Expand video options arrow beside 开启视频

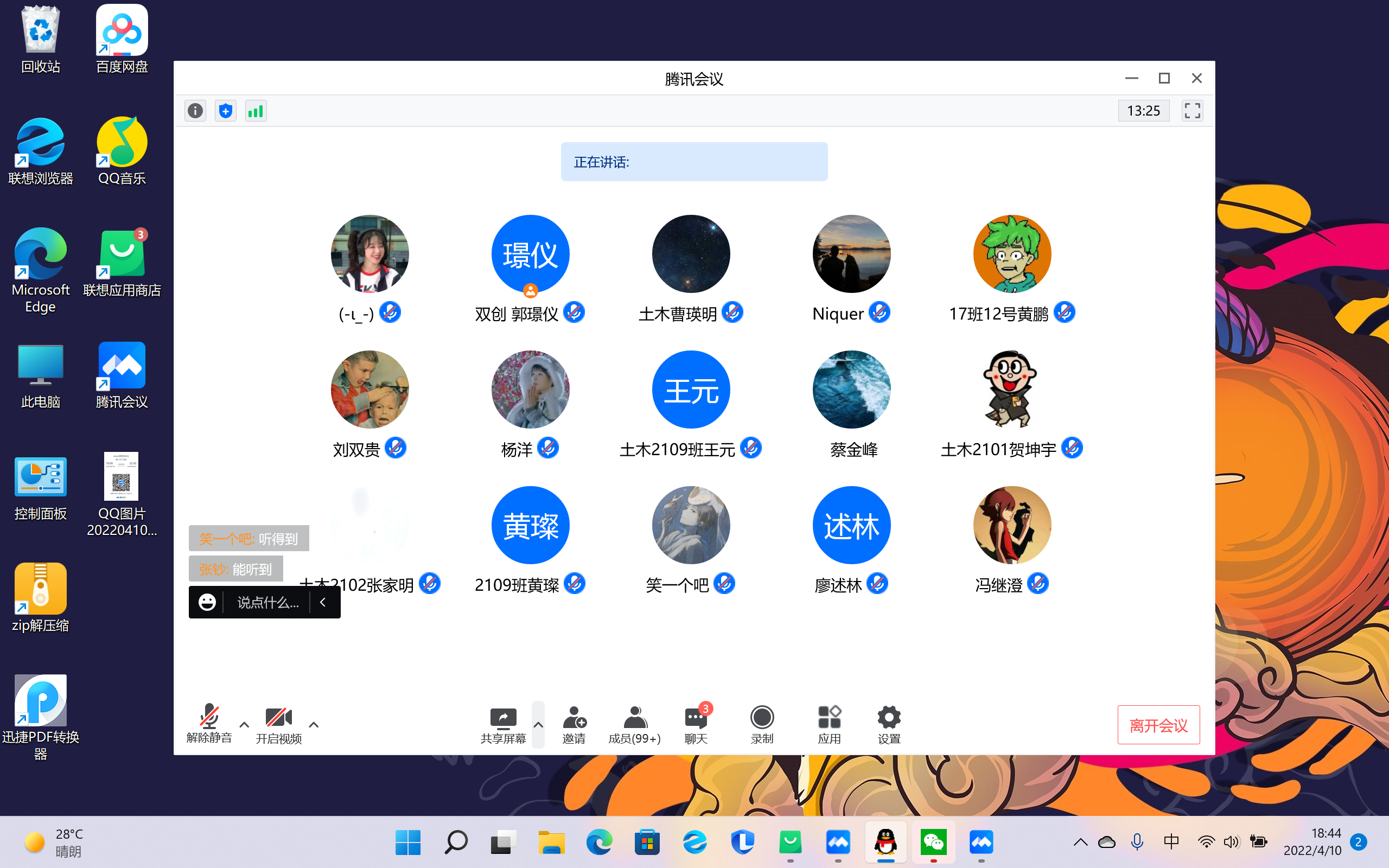click(x=314, y=724)
